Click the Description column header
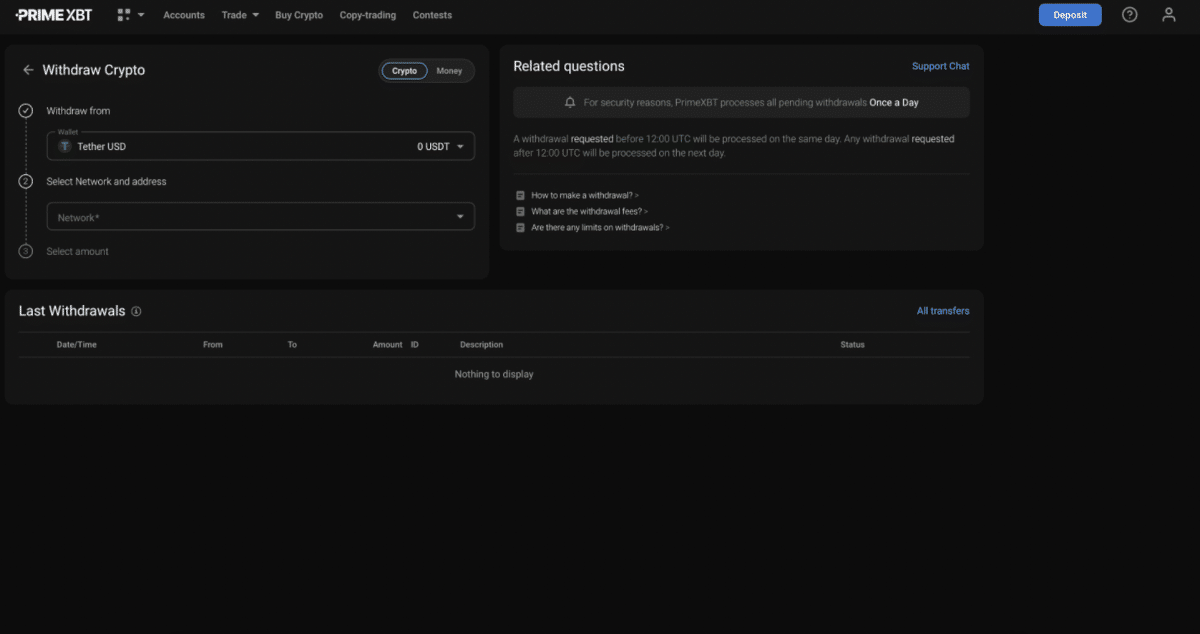Viewport: 1200px width, 634px height. [482, 345]
